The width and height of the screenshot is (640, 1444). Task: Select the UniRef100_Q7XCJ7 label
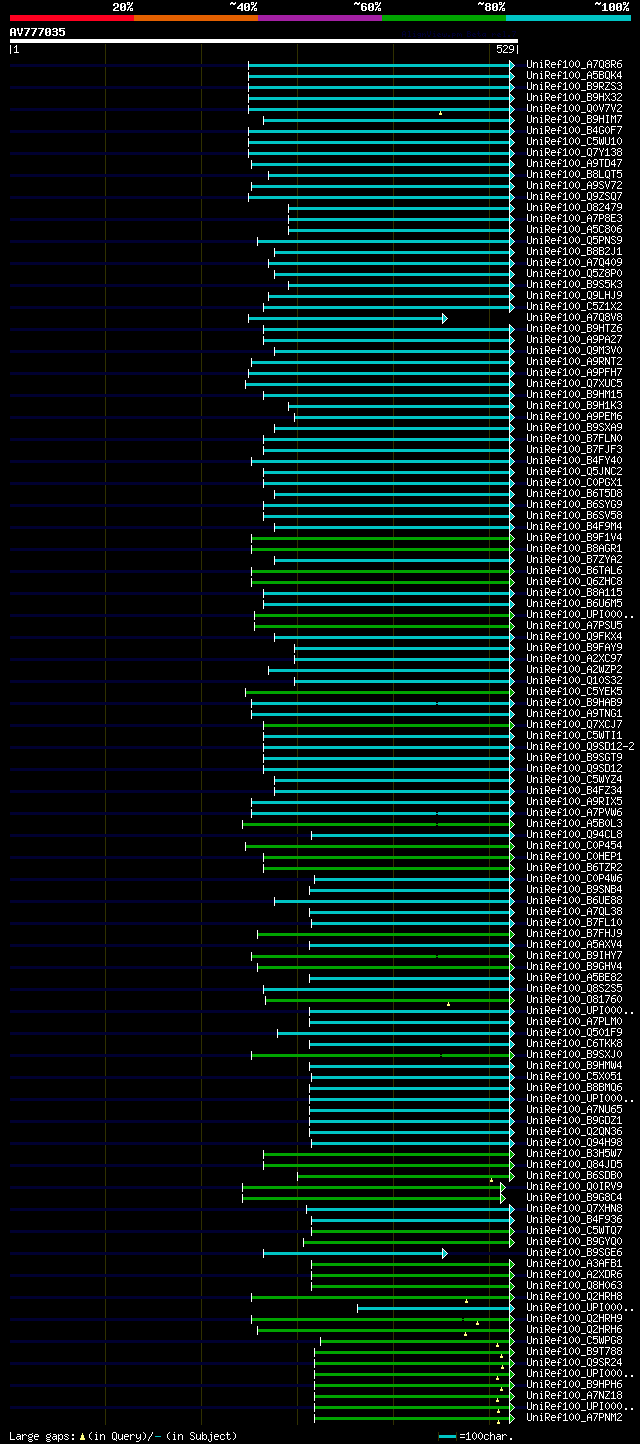tap(574, 725)
